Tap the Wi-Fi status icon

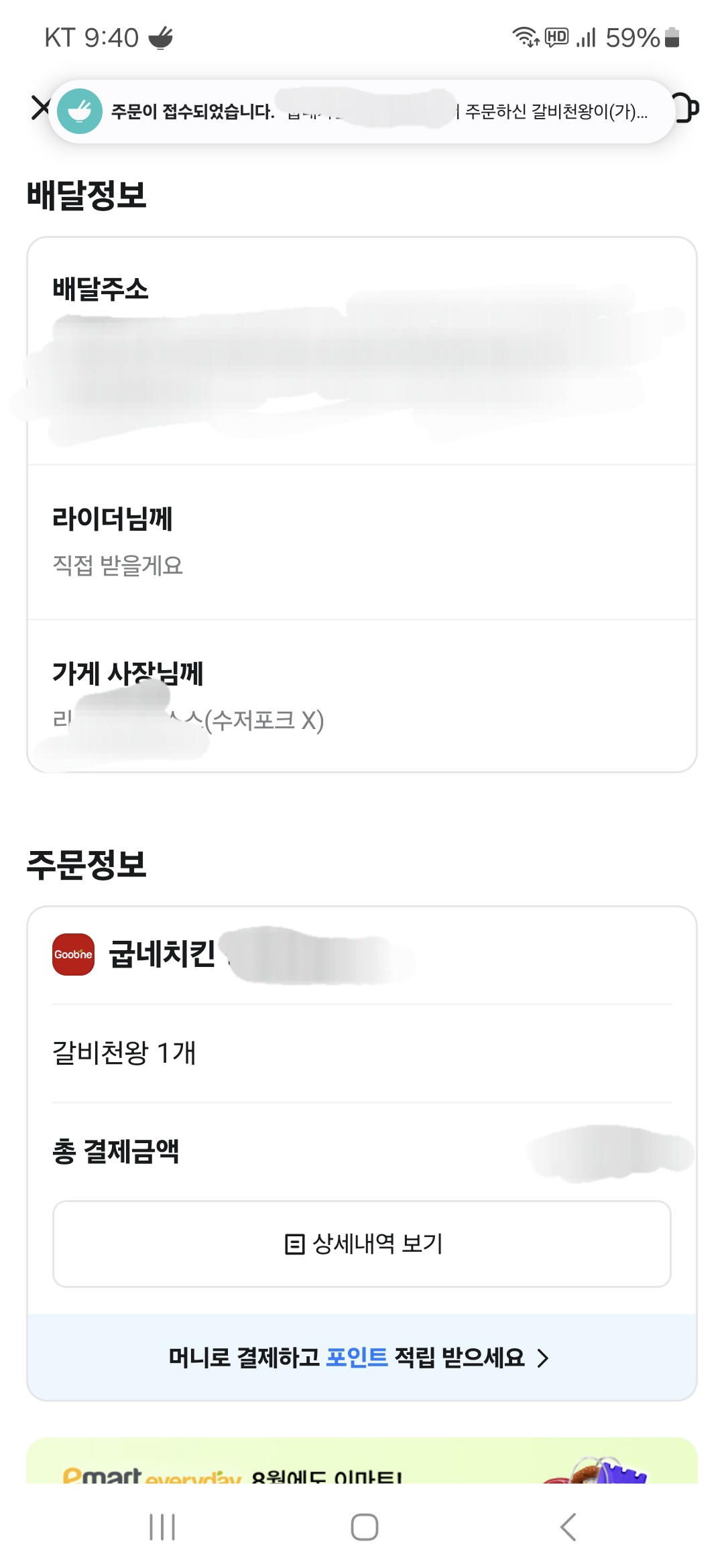coord(525,38)
